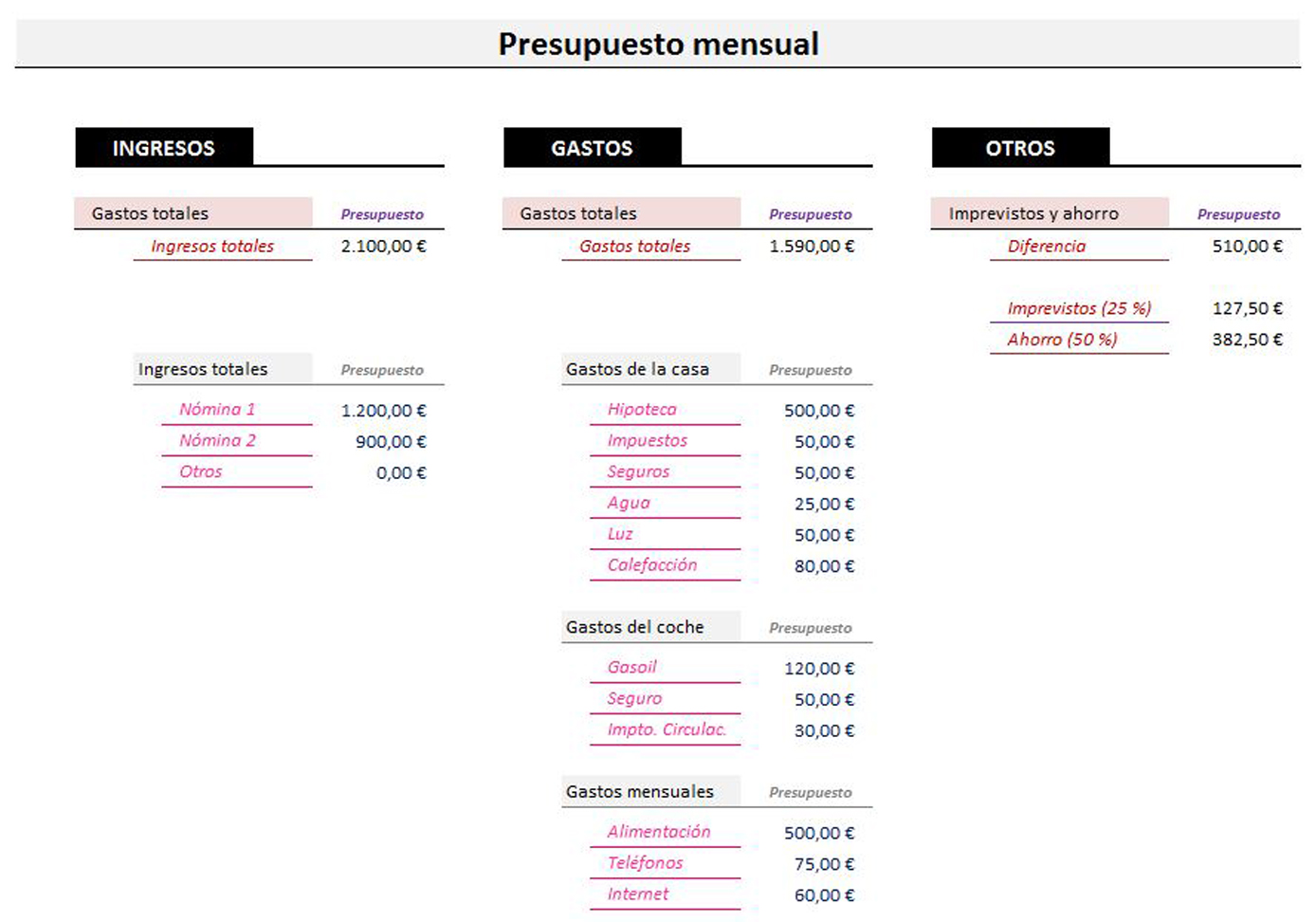The image size is (1316, 922).
Task: Select the INGRESOS header block
Action: [164, 147]
